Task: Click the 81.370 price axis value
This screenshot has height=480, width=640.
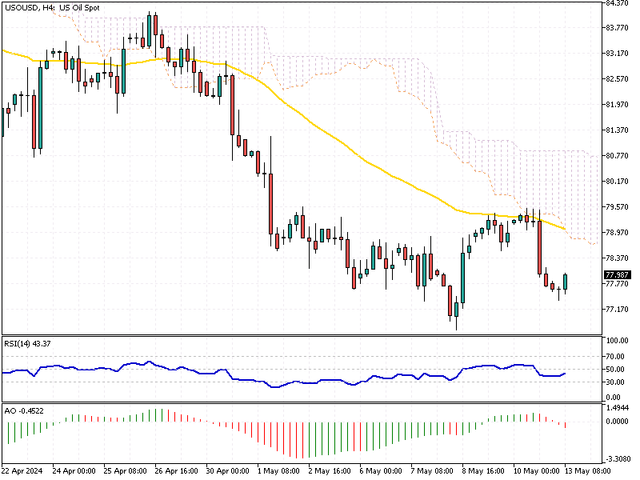Action: pos(617,130)
